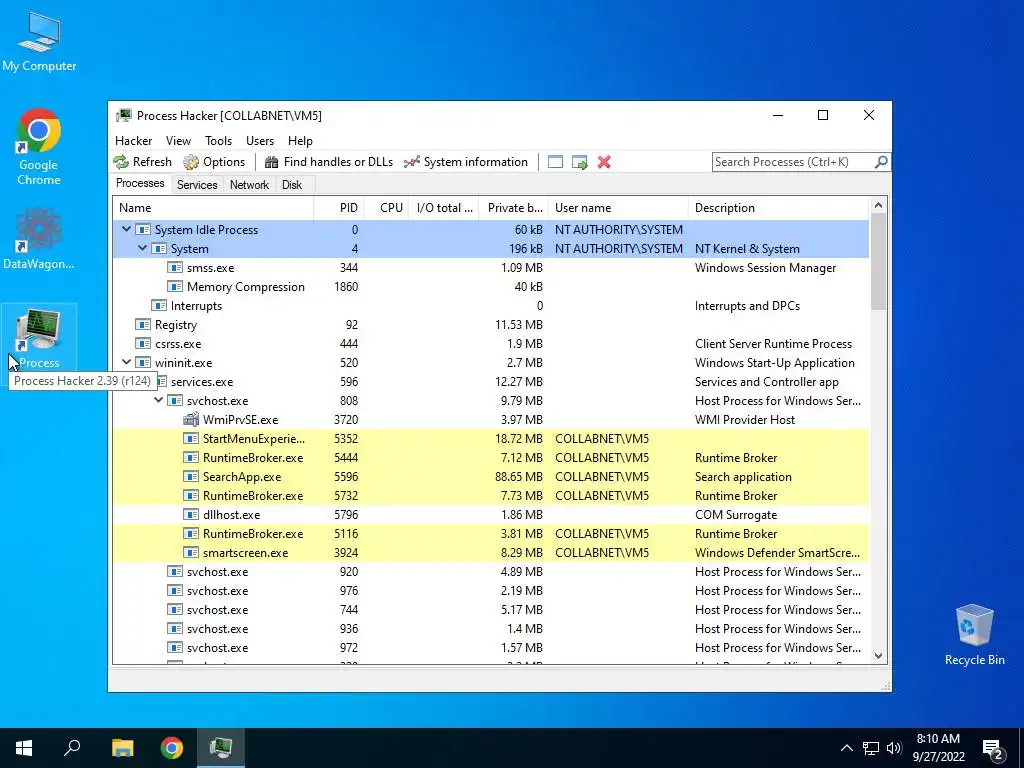
Task: Click the Search Processes input field
Action: pyautogui.click(x=792, y=161)
